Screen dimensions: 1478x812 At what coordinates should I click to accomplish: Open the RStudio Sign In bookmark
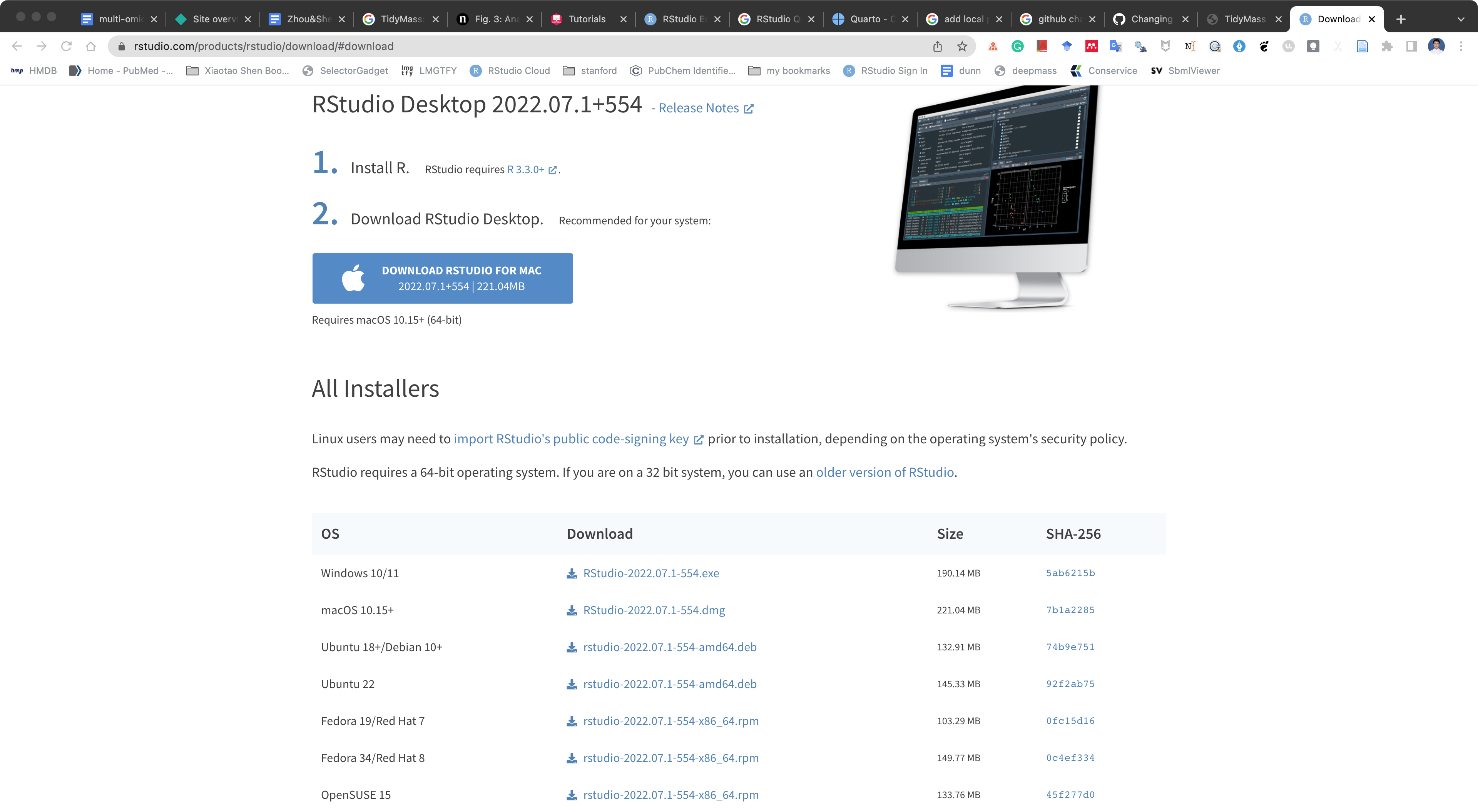coord(885,70)
